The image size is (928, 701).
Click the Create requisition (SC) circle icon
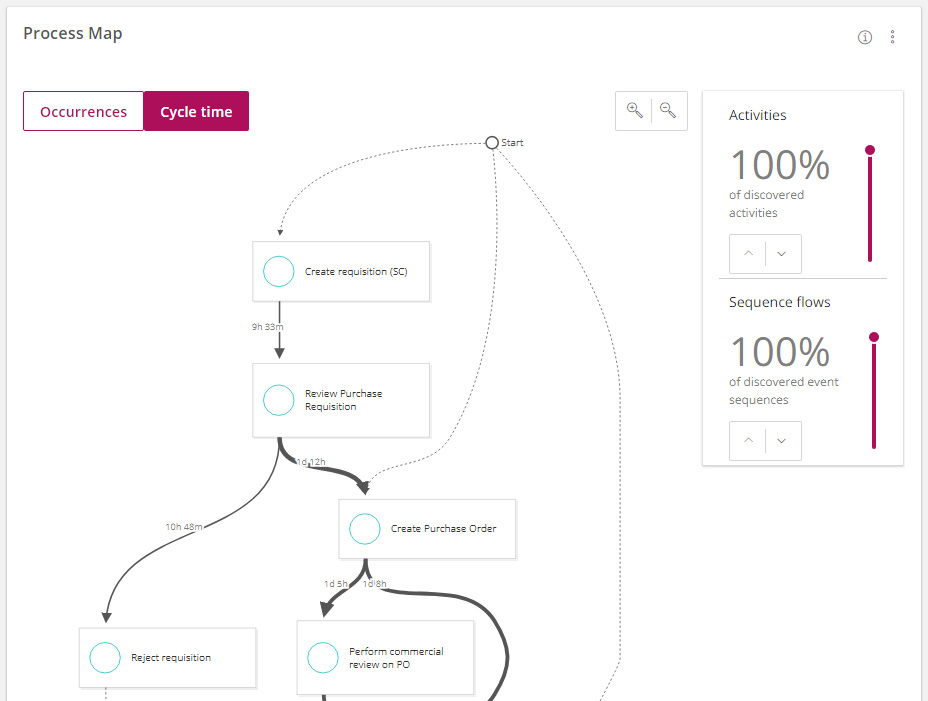[278, 271]
